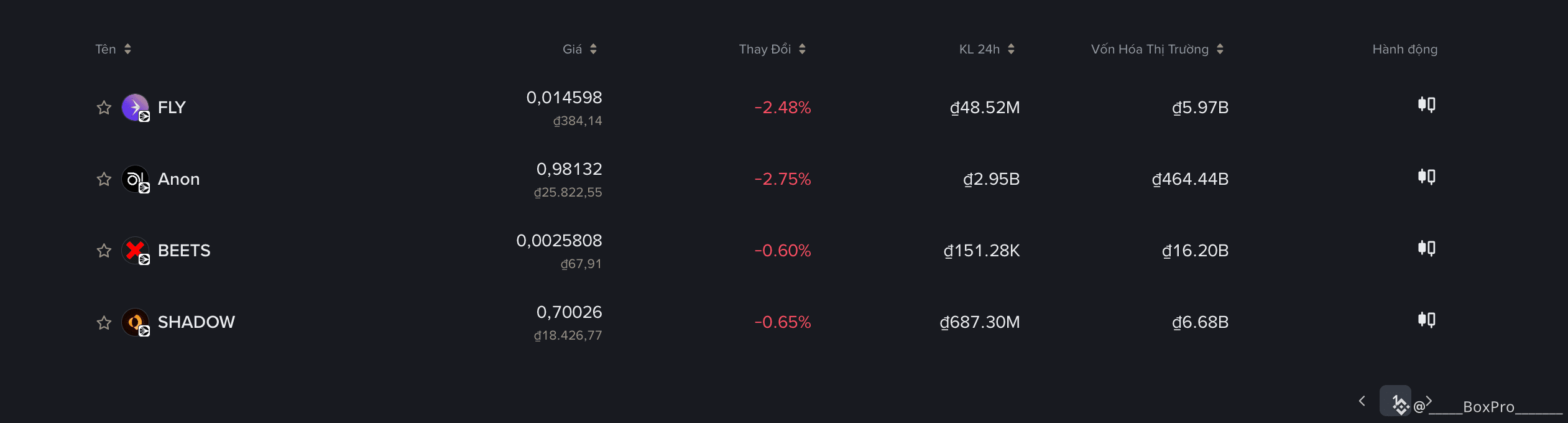Favorite SHADOW with the star toggle
Image resolution: width=1568 pixels, height=423 pixels.
(x=104, y=322)
